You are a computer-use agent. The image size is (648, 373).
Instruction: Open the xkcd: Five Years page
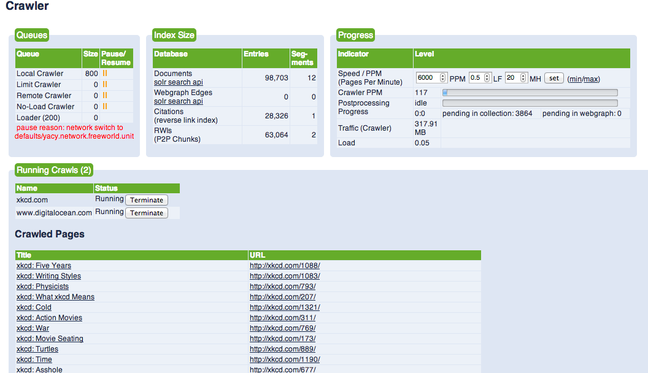(x=44, y=266)
